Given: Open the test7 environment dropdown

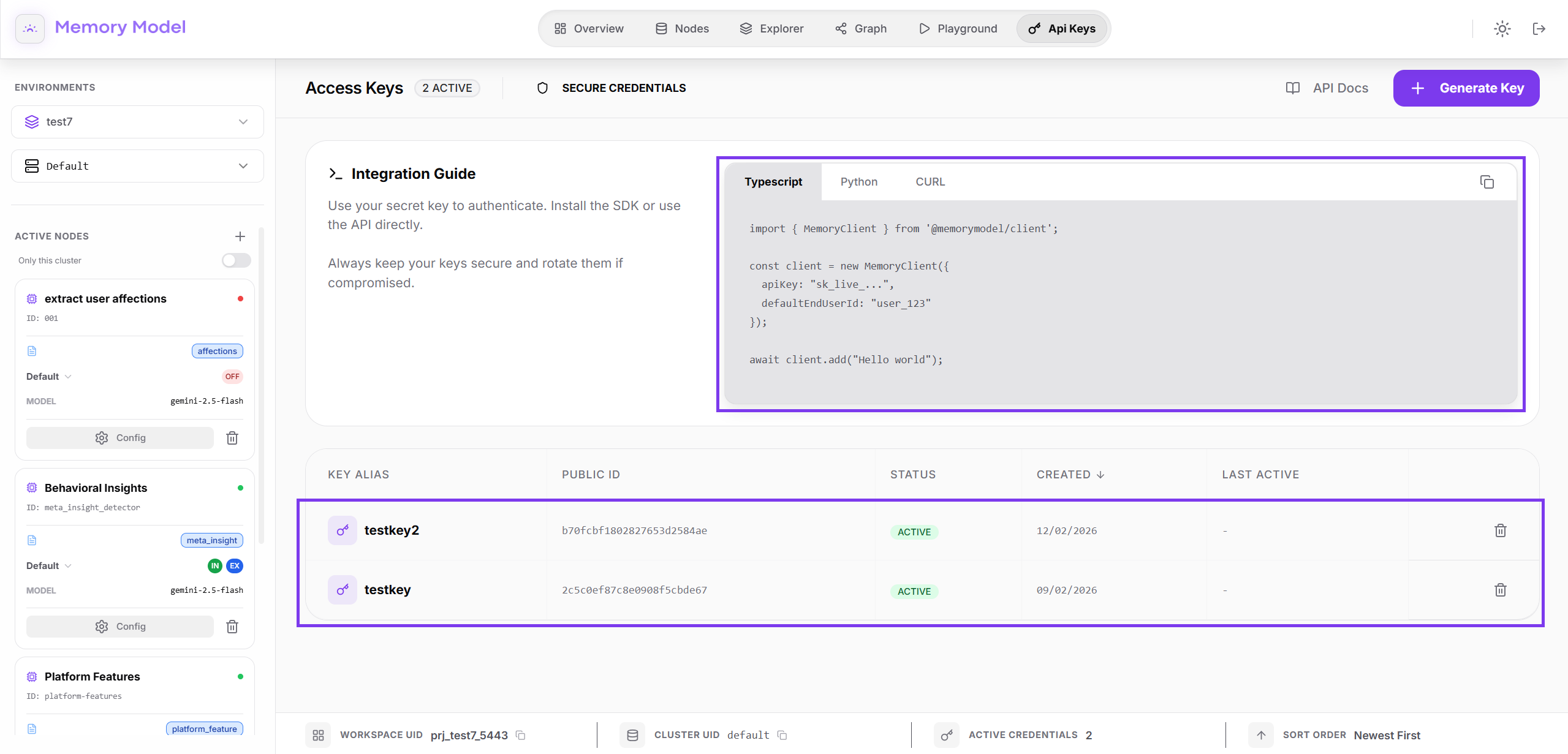Looking at the screenshot, I should [137, 122].
